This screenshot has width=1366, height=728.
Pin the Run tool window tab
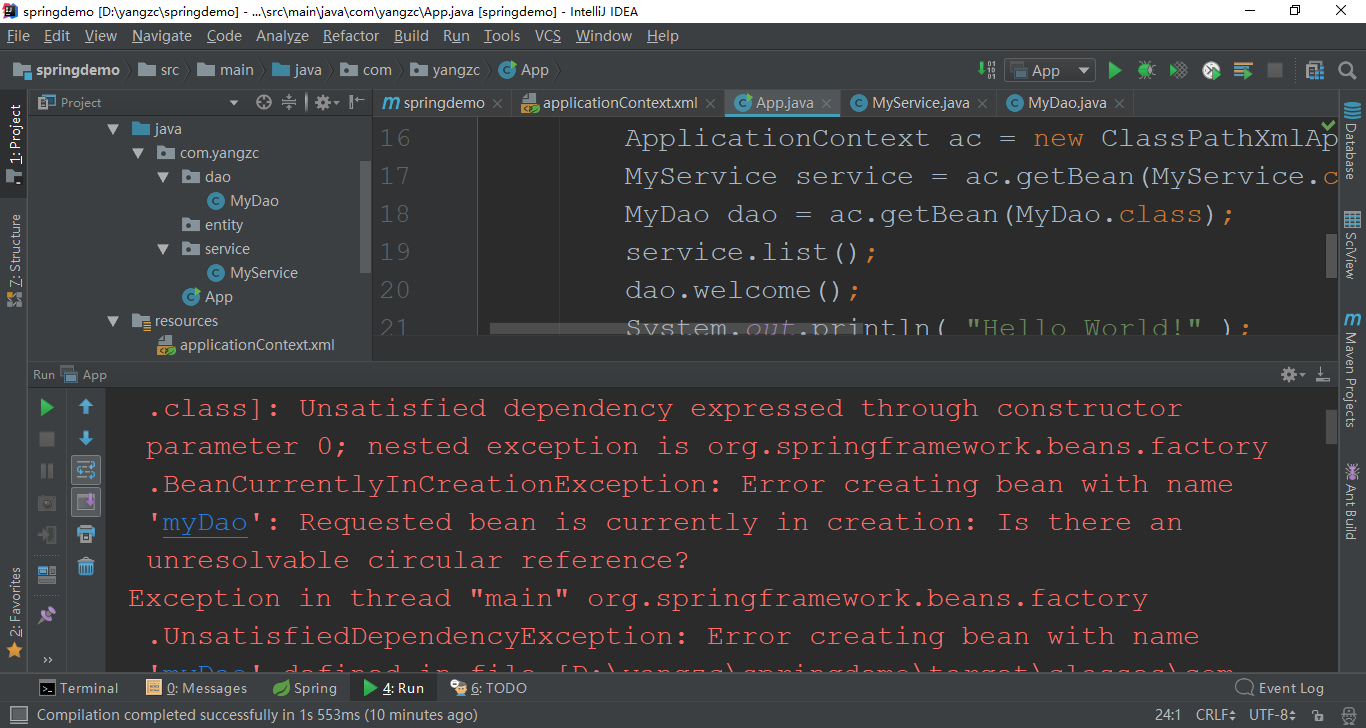point(46,614)
